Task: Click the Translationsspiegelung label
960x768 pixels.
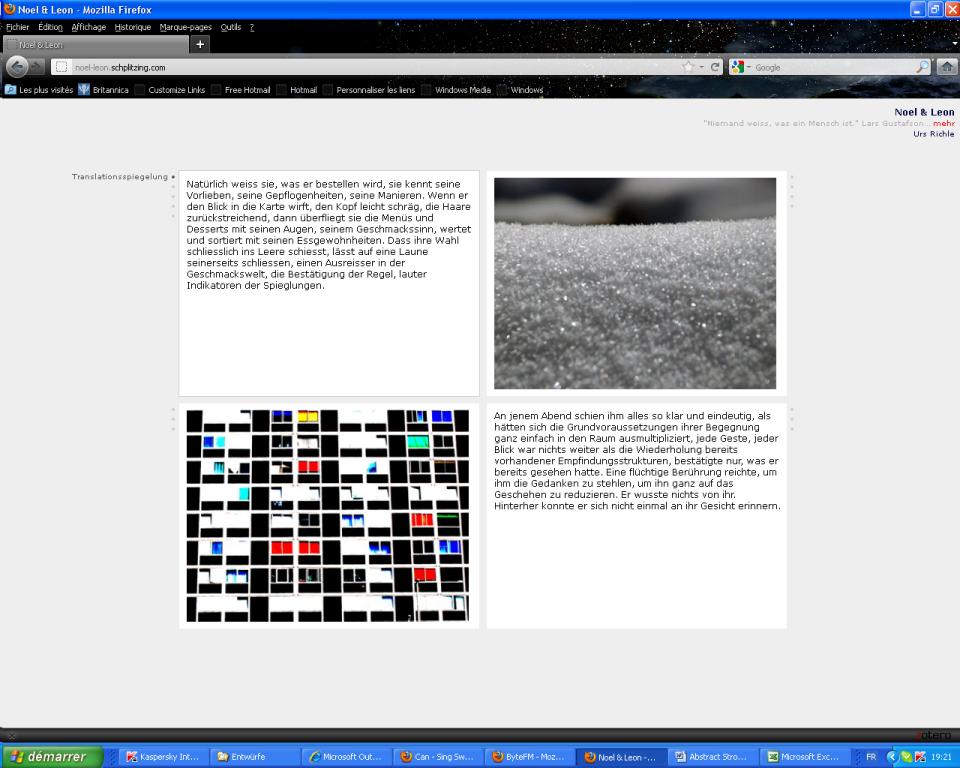Action: click(119, 177)
